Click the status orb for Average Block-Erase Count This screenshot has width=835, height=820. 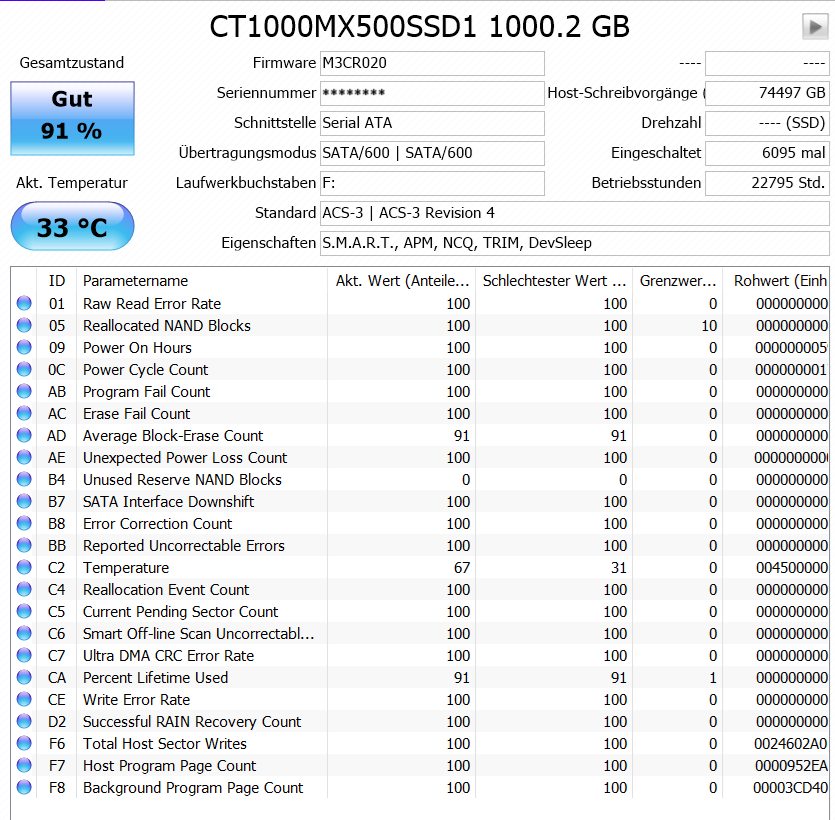[x=24, y=436]
